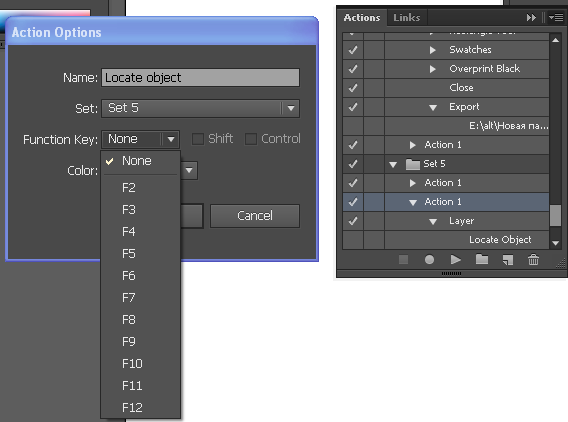Click the Create New Action icon
Image resolution: width=568 pixels, height=422 pixels.
pos(508,259)
